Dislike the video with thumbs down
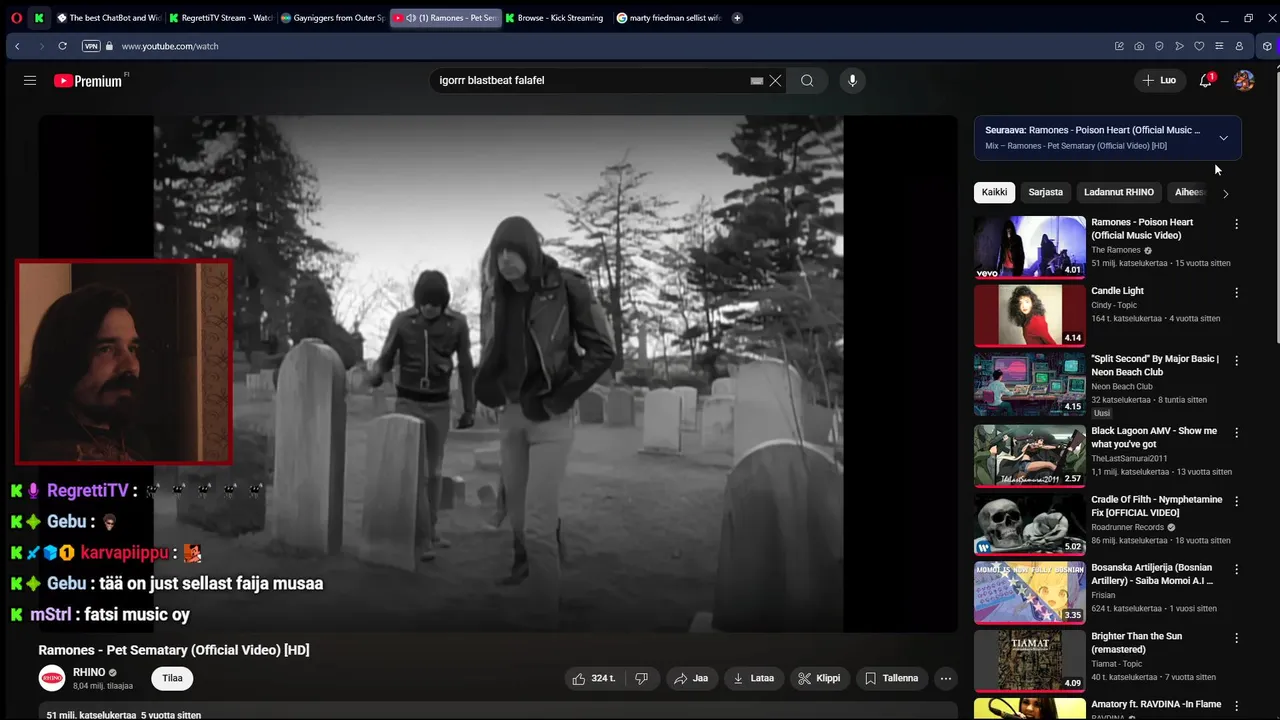The width and height of the screenshot is (1280, 720). 641,678
